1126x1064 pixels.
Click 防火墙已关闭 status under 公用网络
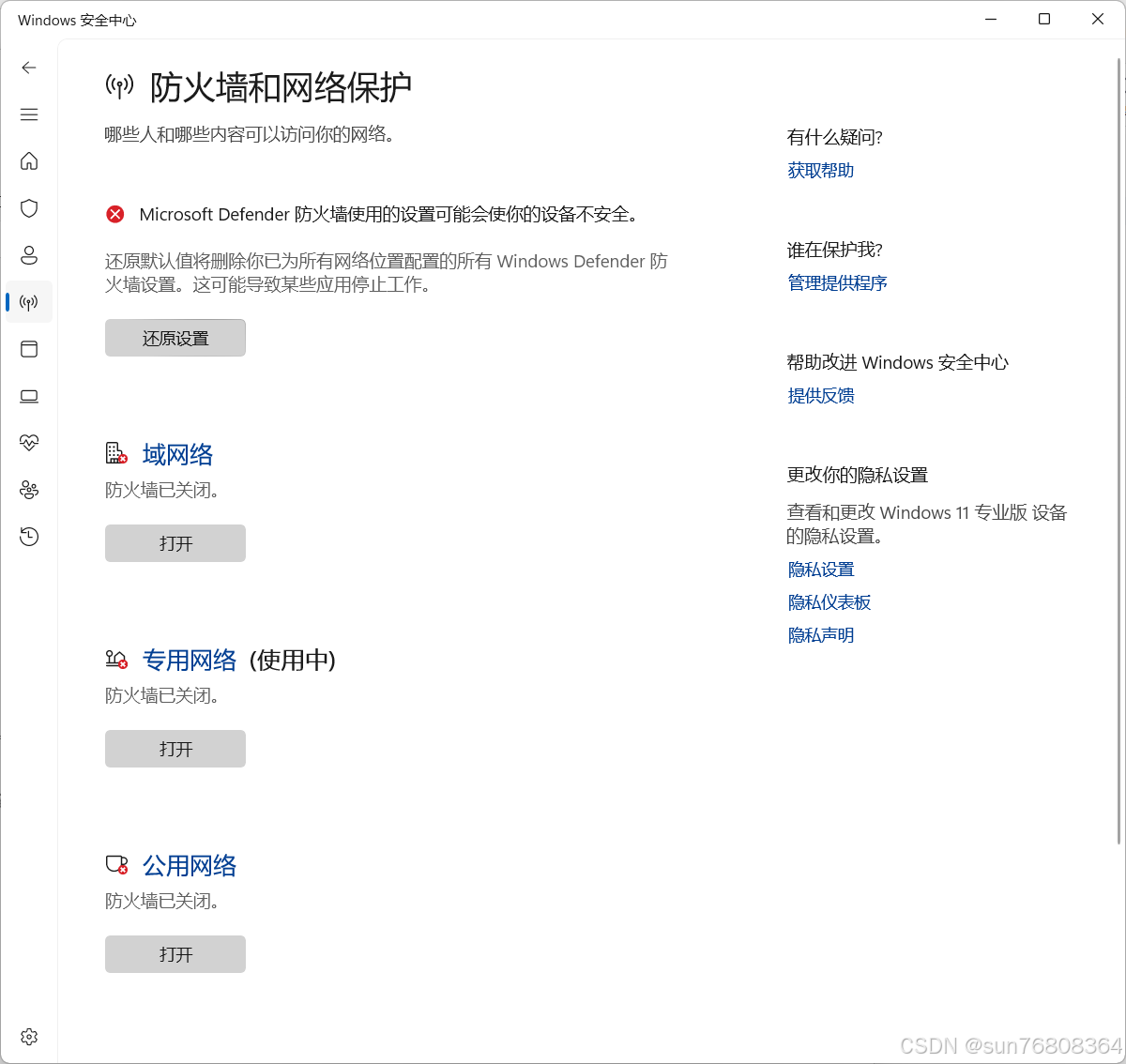(x=161, y=901)
